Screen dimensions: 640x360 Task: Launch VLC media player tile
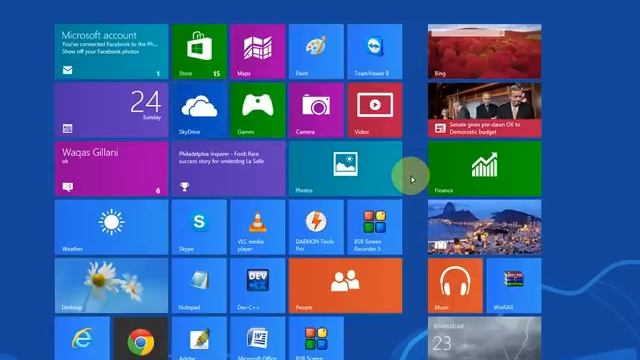point(258,227)
